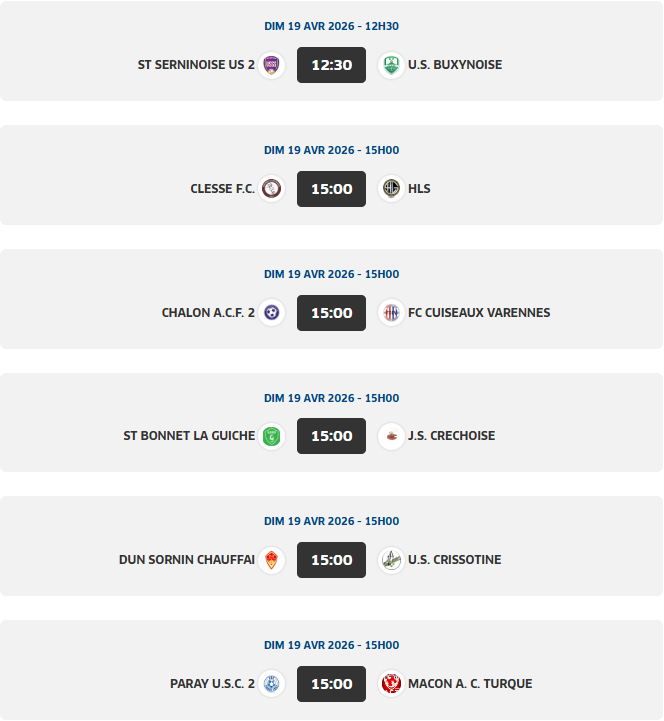Open the Paray vs Macon 15:00 box
The image size is (664, 721).
point(331,684)
